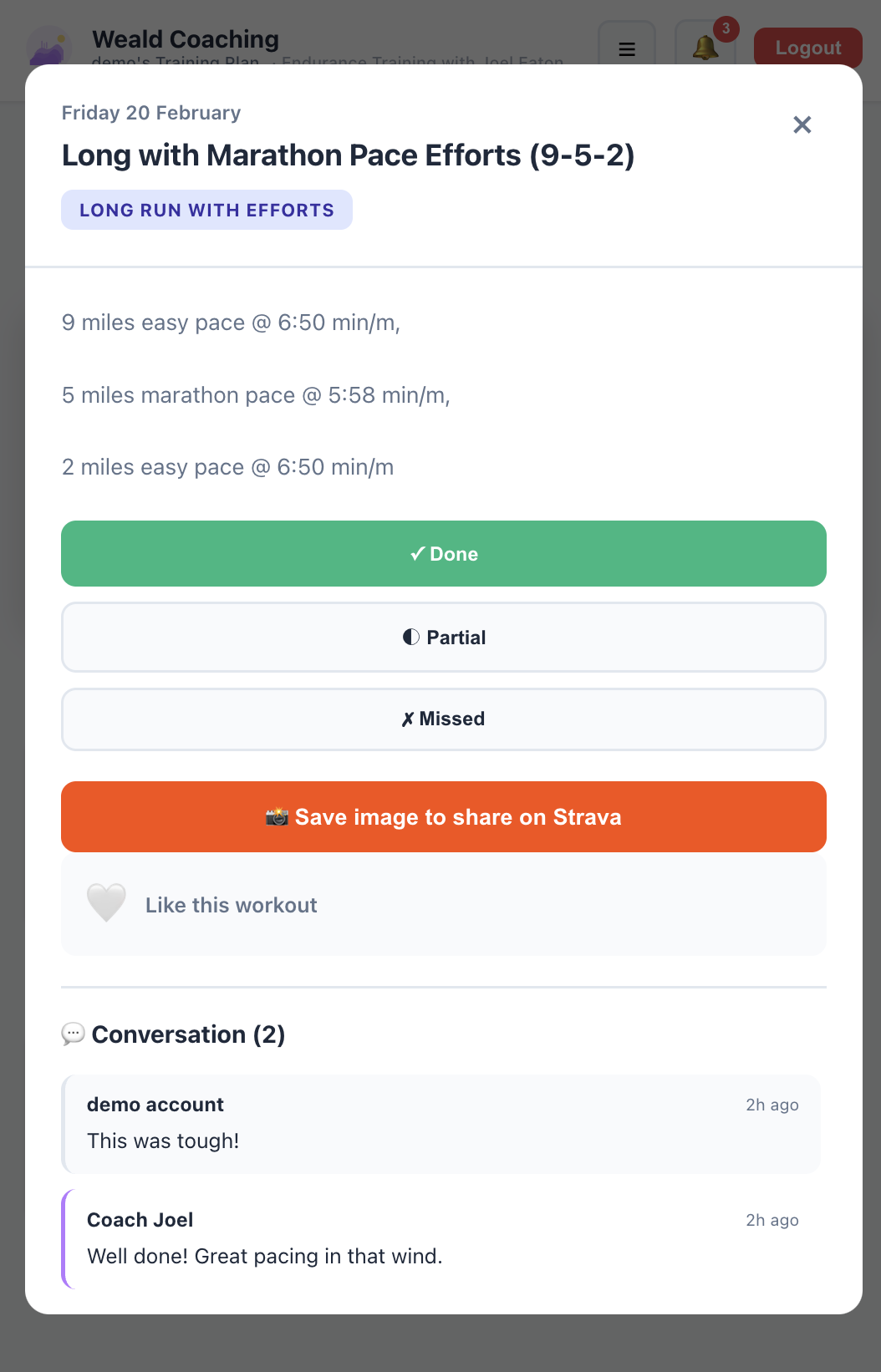
Task: Close the workout details modal
Action: (x=802, y=125)
